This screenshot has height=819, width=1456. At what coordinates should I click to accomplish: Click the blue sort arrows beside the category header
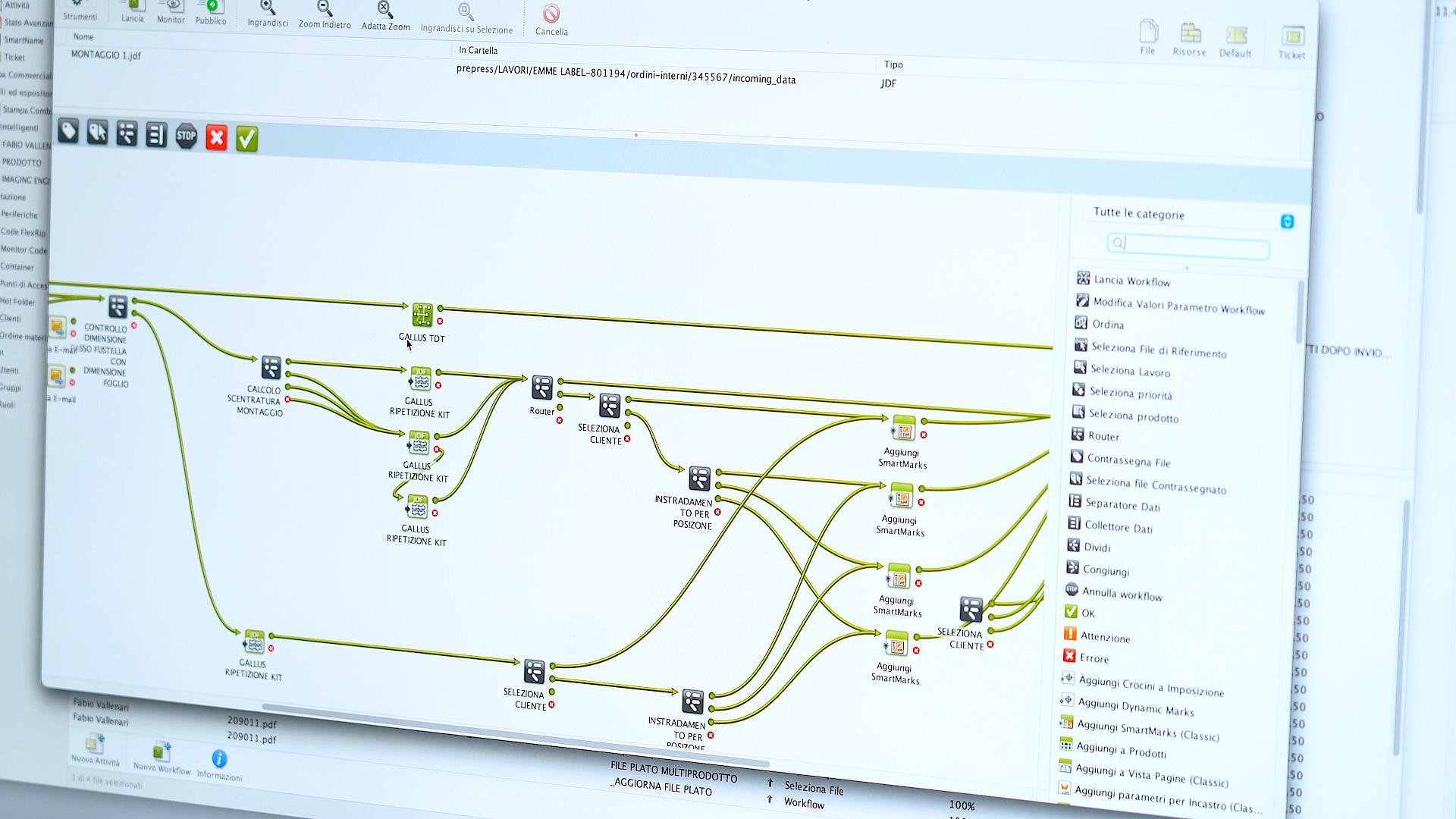[x=1287, y=221]
